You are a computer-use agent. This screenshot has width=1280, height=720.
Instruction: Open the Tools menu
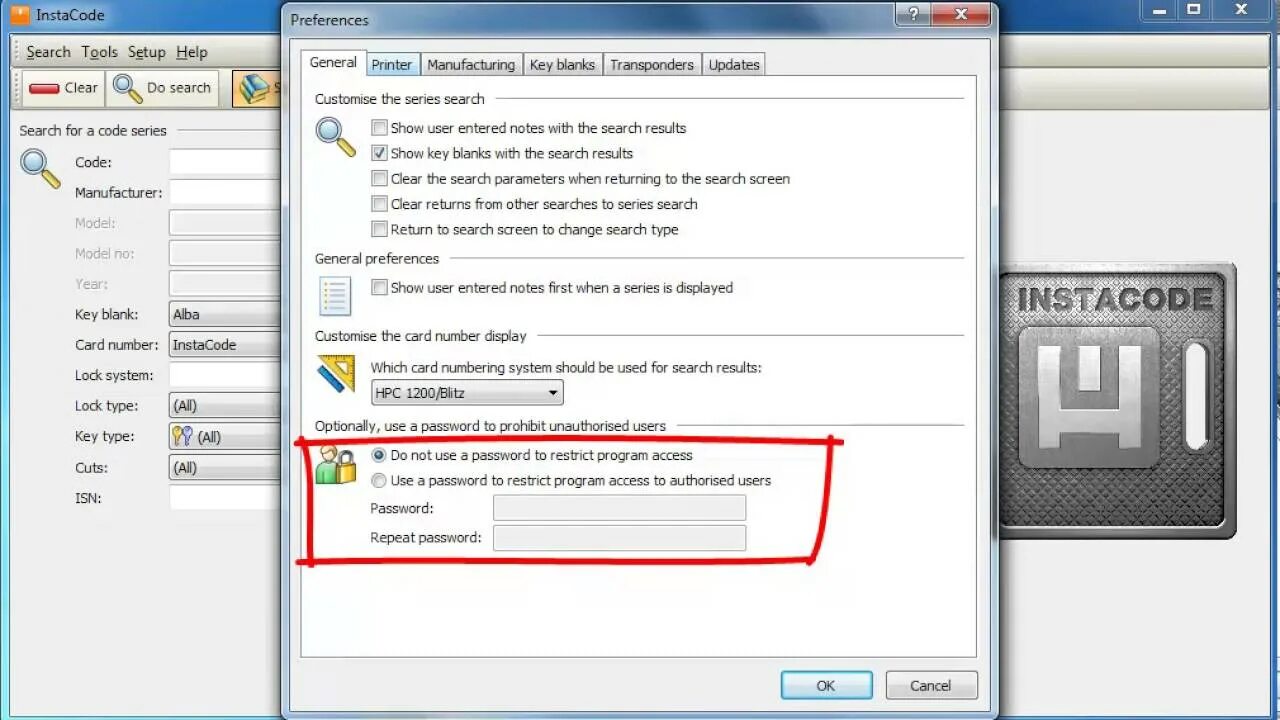(99, 52)
